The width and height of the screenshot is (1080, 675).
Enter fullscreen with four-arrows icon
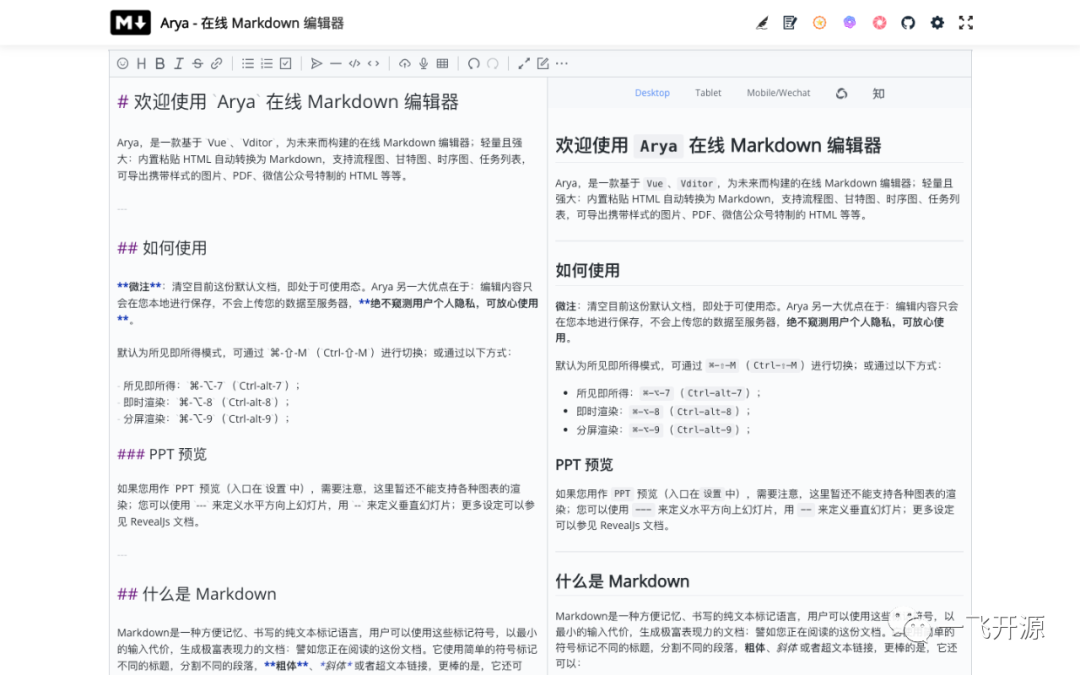tap(966, 23)
